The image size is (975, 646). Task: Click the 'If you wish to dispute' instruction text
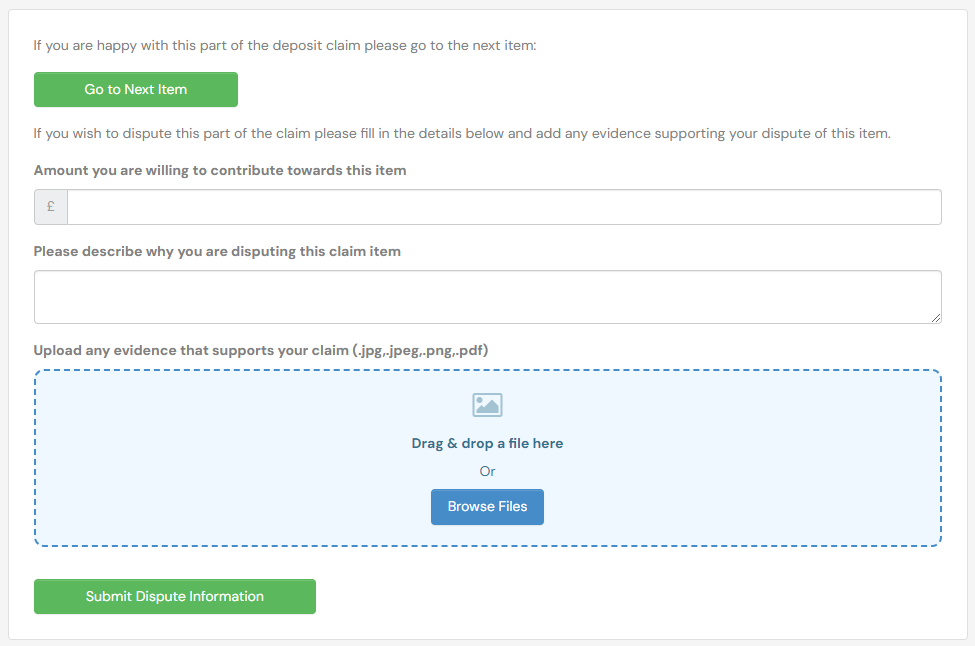pos(461,133)
